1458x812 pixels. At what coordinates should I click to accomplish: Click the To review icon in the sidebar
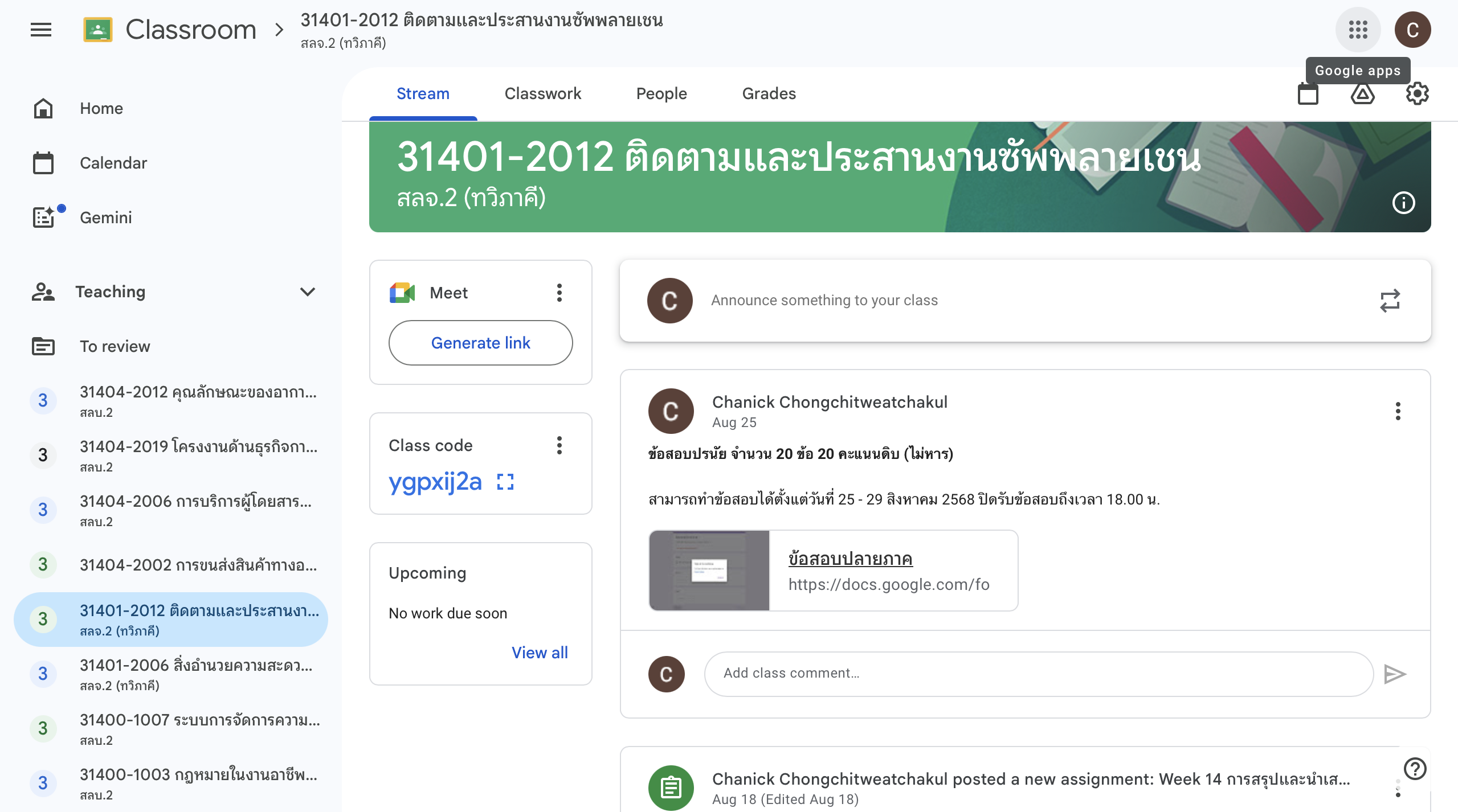(x=43, y=346)
